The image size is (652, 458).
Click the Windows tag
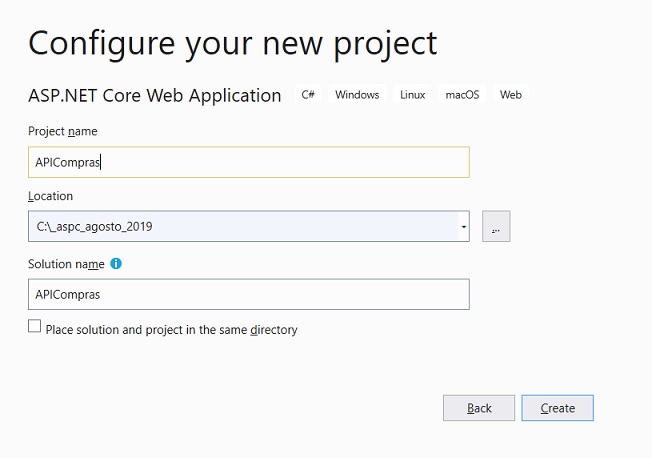357,95
